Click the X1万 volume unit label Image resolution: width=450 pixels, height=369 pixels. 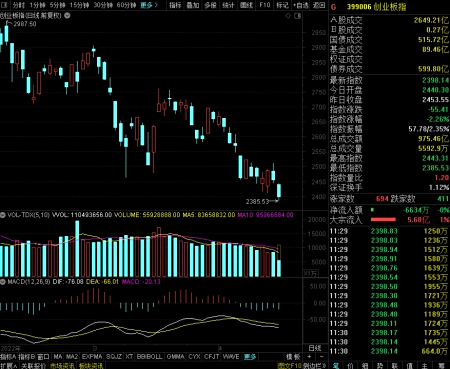pyautogui.click(x=310, y=273)
